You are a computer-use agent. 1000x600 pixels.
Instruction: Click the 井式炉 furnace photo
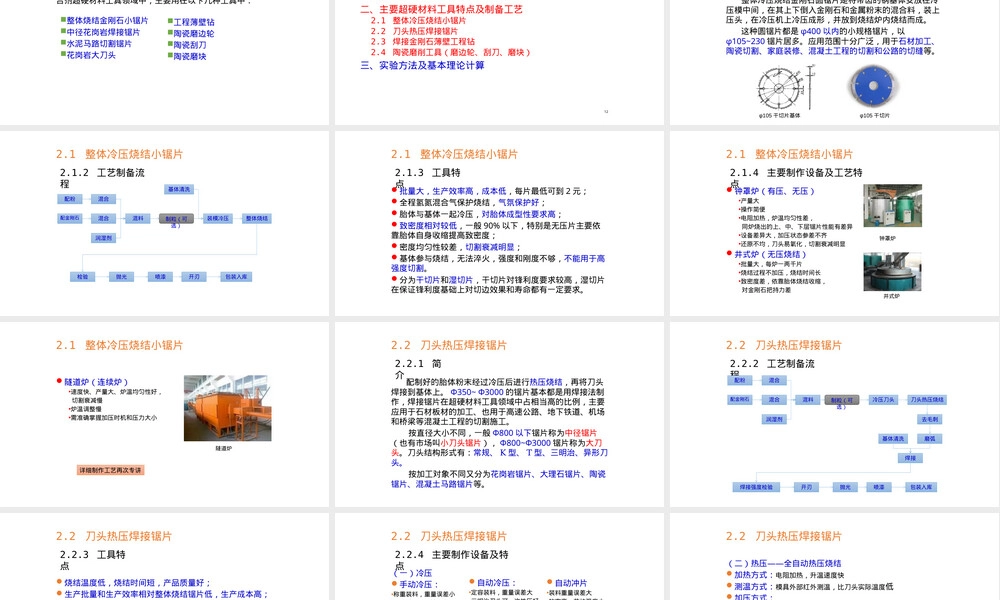[892, 272]
